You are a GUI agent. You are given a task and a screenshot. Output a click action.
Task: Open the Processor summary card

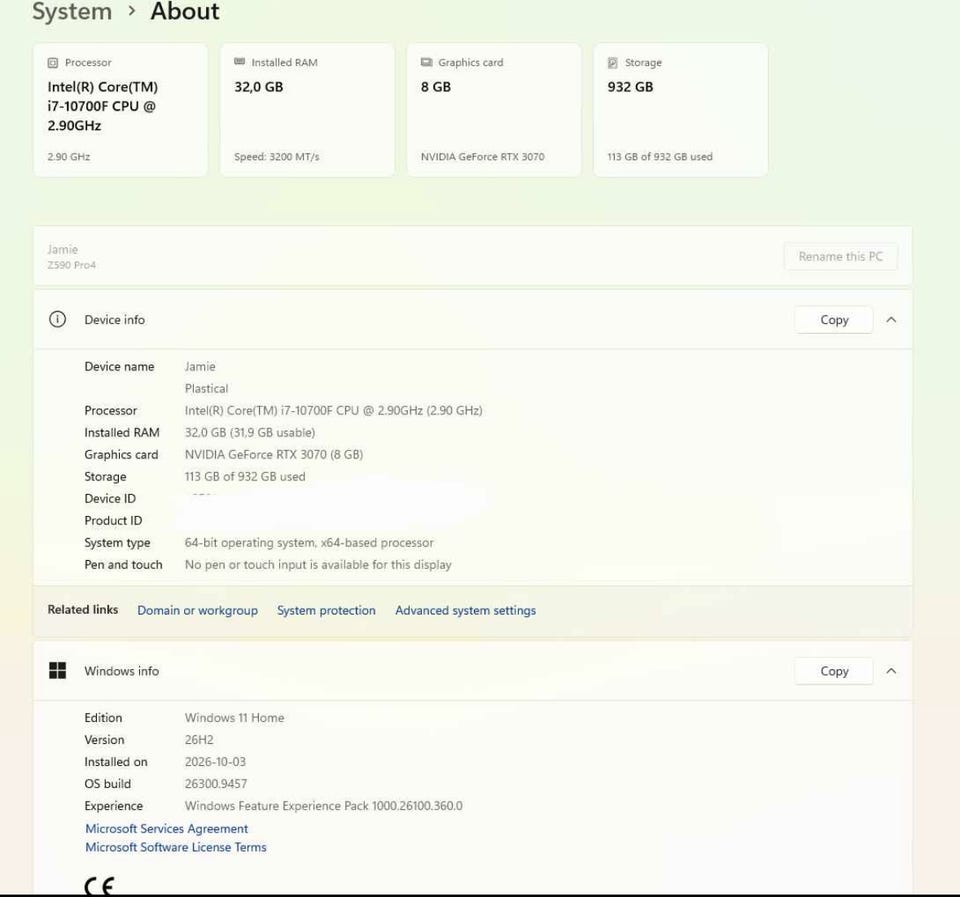[121, 110]
